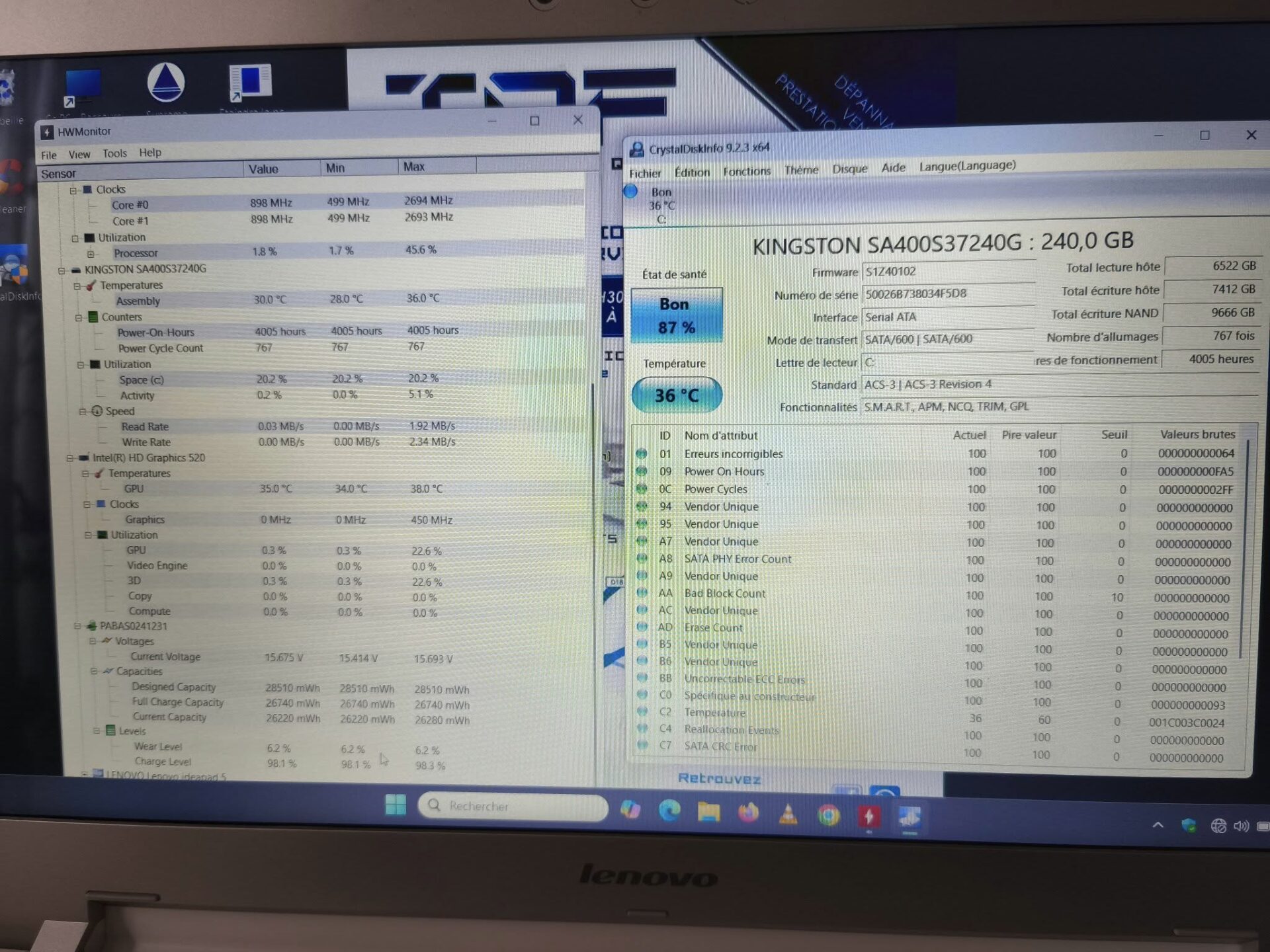
Task: Click the Firmware field S1Z40102
Action: pyautogui.click(x=947, y=270)
